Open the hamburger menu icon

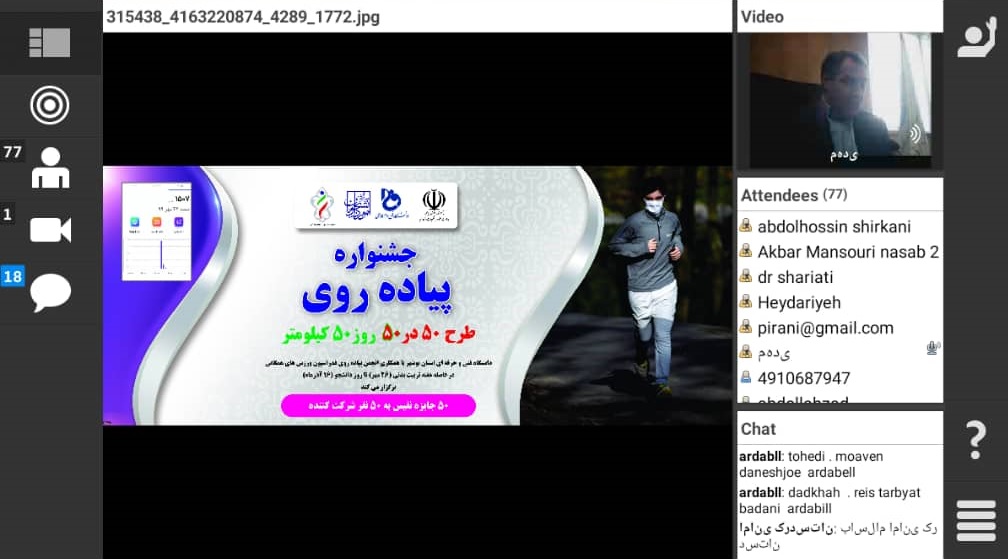pyautogui.click(x=976, y=520)
